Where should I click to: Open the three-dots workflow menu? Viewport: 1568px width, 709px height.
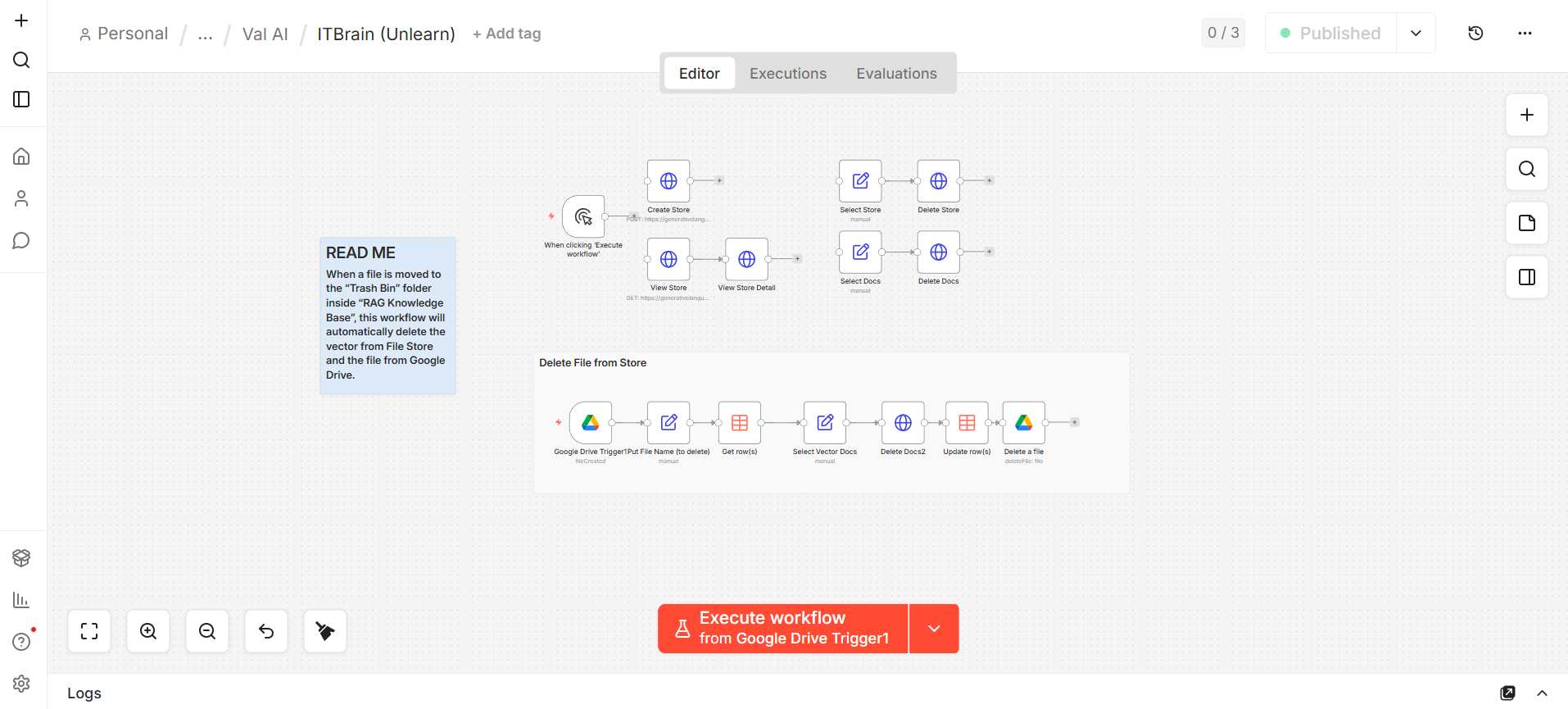pos(1525,34)
